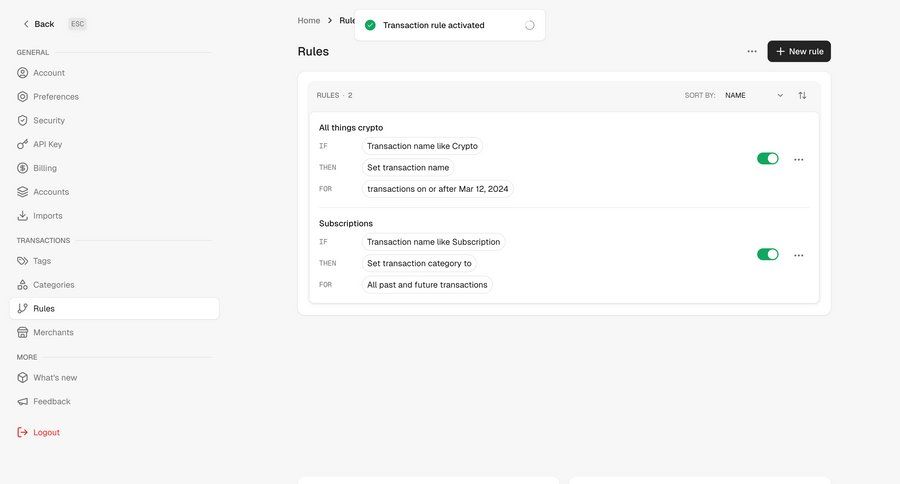900x484 pixels.
Task: Click the Categories shapes icon
Action: point(22,285)
